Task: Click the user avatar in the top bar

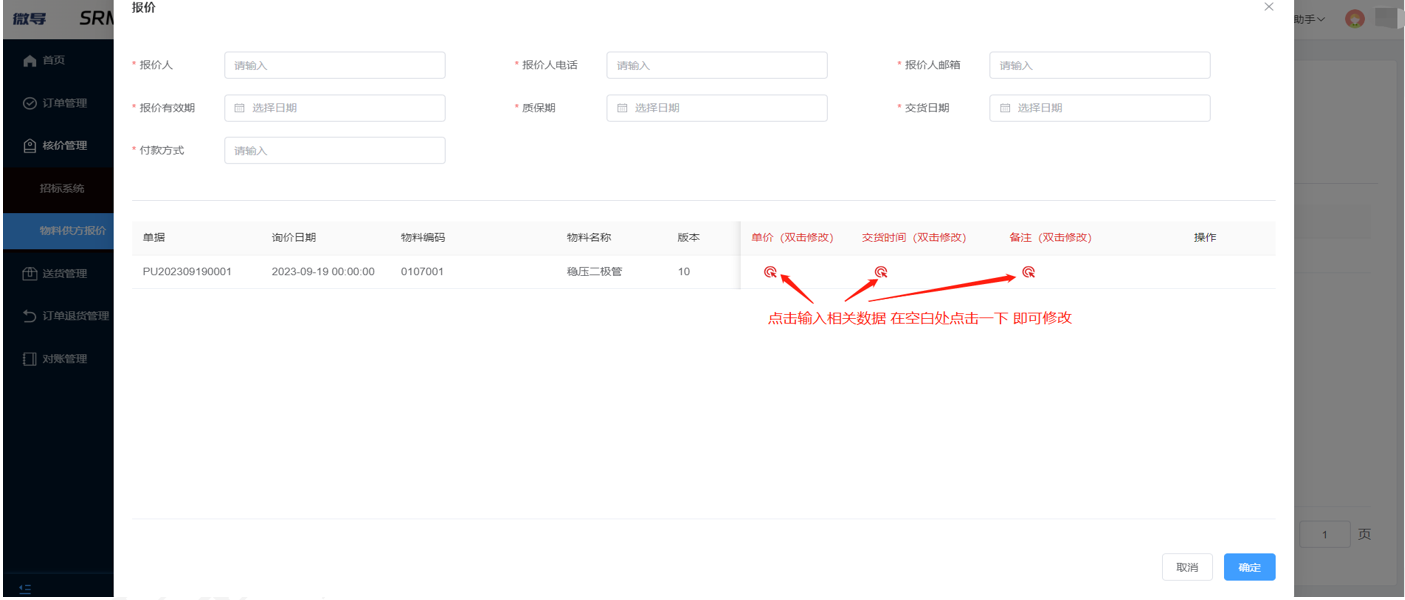Action: [x=1354, y=18]
